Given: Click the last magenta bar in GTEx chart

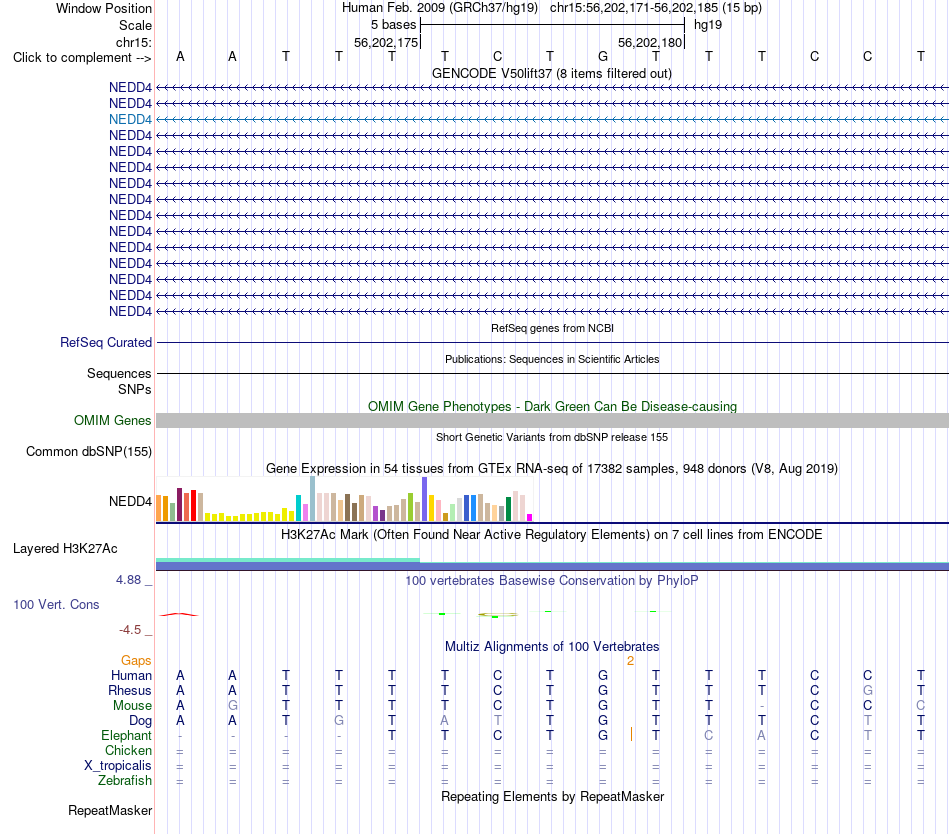Looking at the screenshot, I should pyautogui.click(x=530, y=517).
